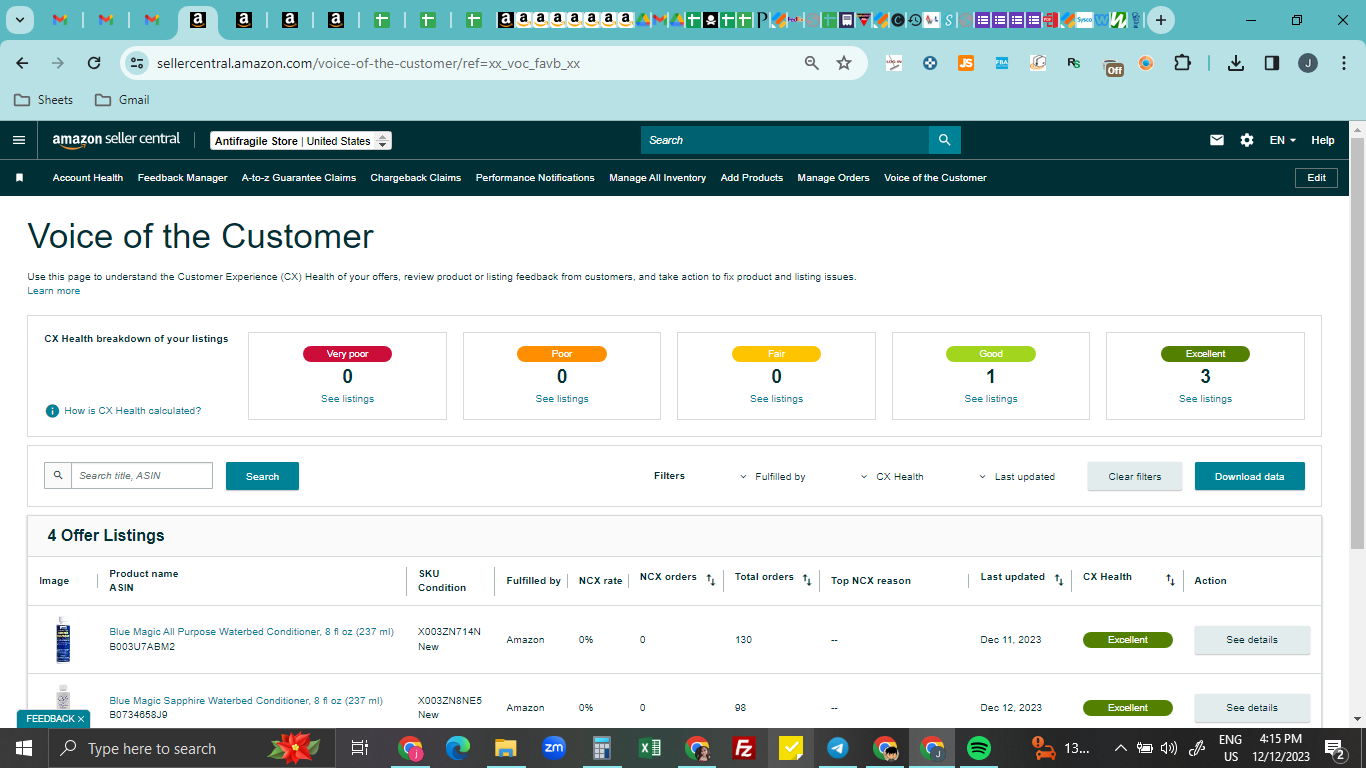This screenshot has width=1366, height=768.
Task: Open the Seller Central hamburger menu
Action: (x=19, y=140)
